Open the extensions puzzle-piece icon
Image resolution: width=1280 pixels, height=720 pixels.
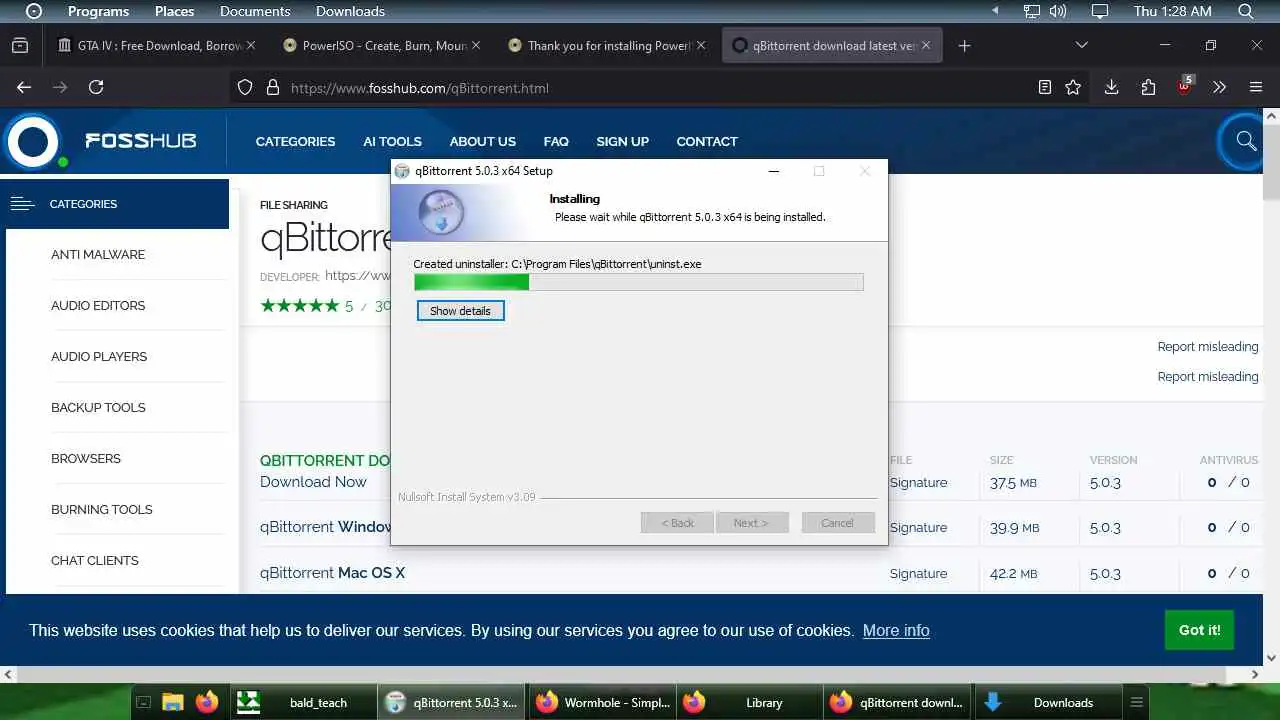(x=1148, y=87)
